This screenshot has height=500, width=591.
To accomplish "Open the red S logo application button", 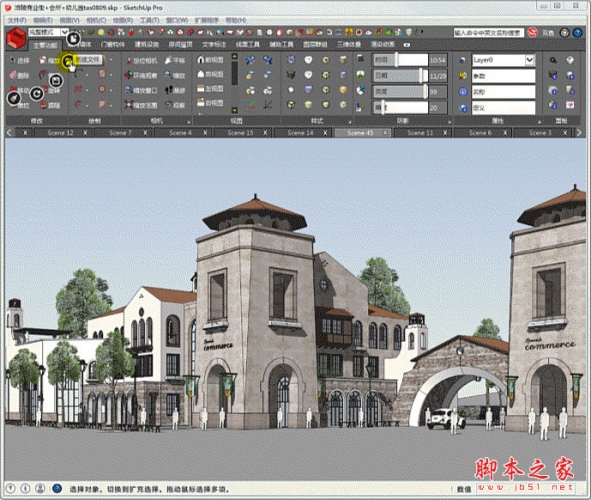I will click(x=16, y=38).
